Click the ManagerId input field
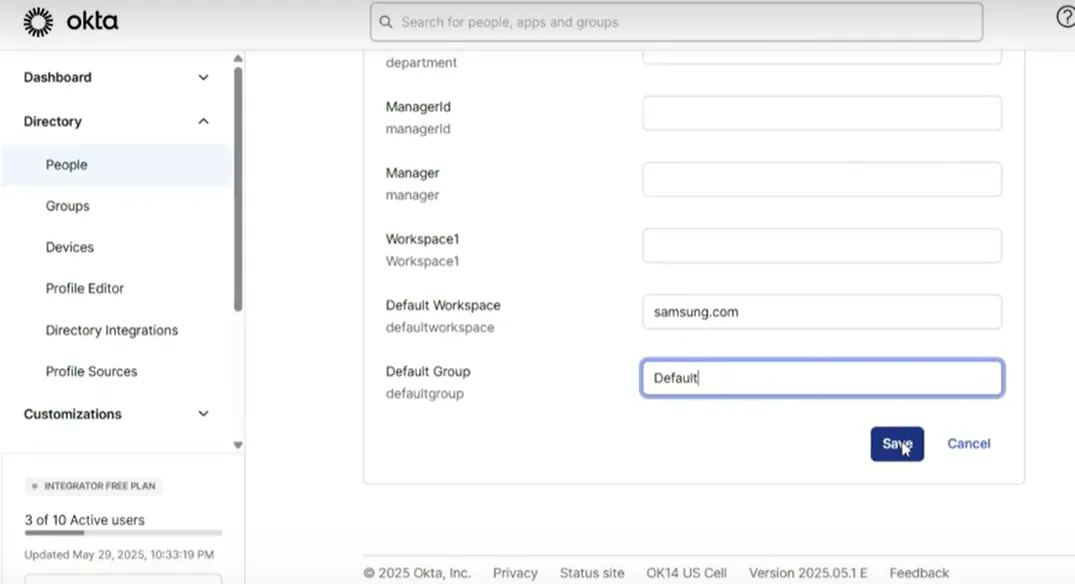This screenshot has width=1075, height=584. pyautogui.click(x=822, y=113)
